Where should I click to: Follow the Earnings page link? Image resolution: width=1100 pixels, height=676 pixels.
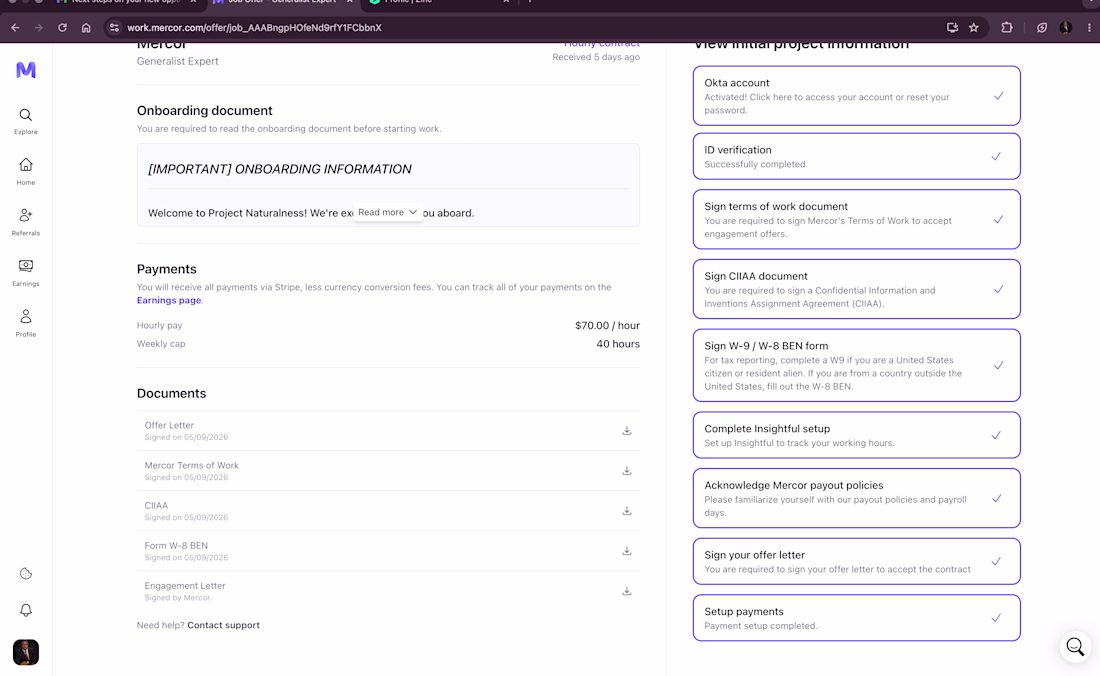coord(169,300)
